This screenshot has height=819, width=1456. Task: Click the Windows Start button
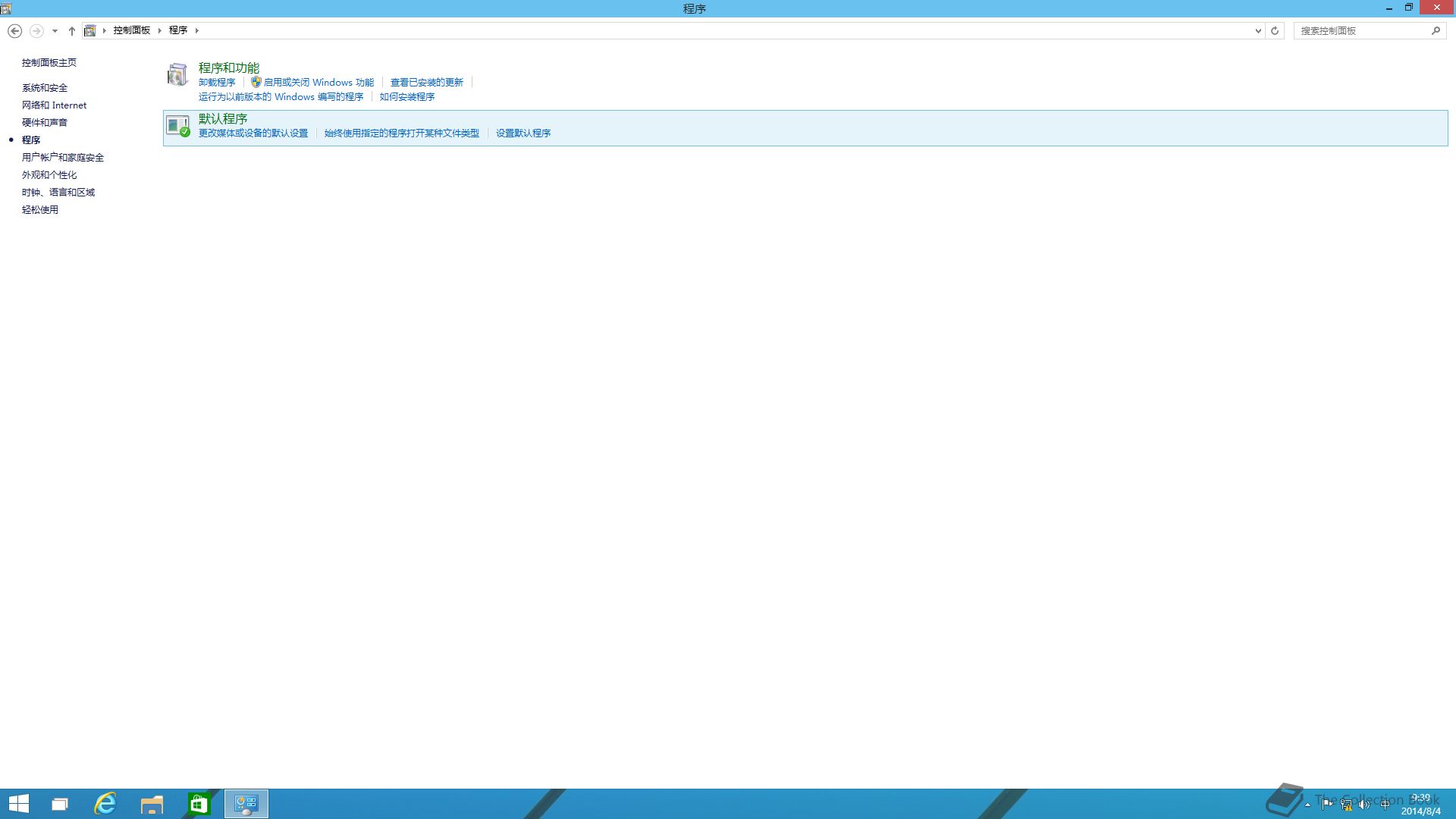coord(19,804)
